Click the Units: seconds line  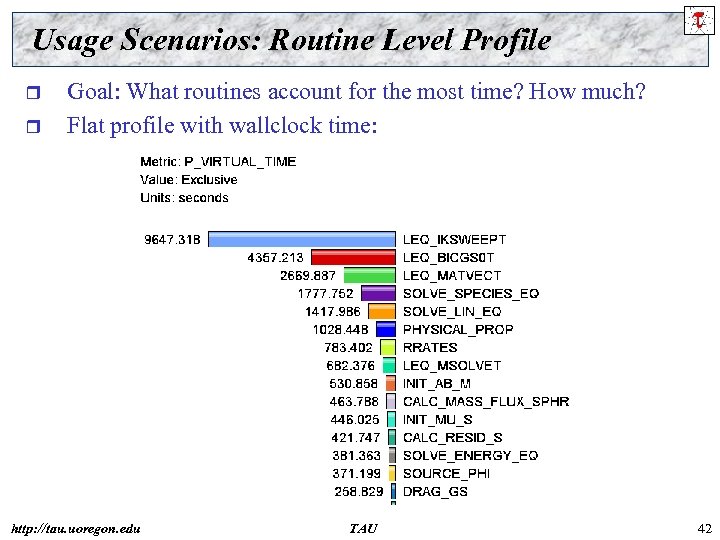click(x=184, y=197)
